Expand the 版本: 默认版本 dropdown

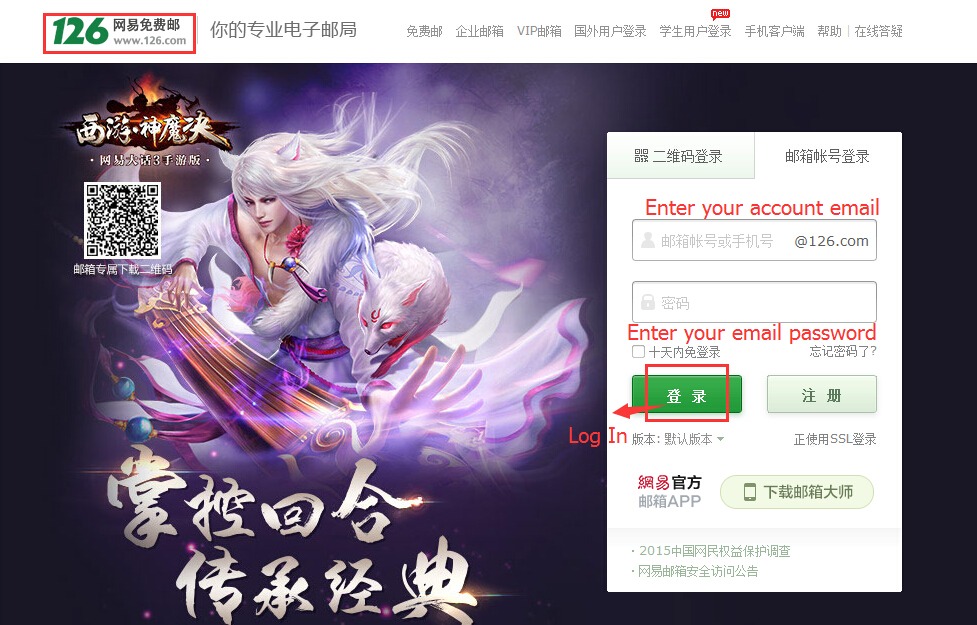tap(678, 439)
